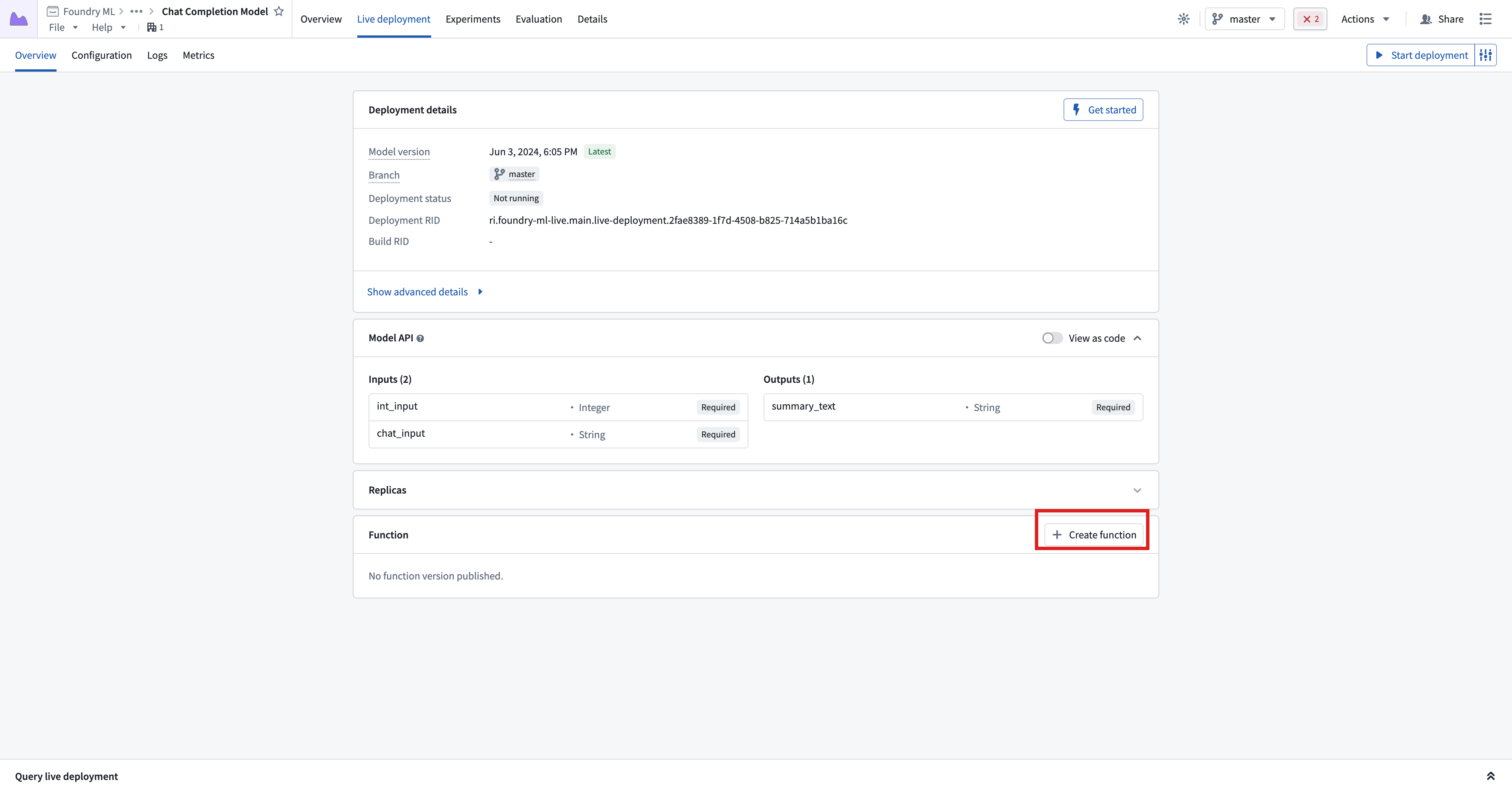This screenshot has width=1512, height=792.
Task: Expand Show advanced details
Action: click(425, 292)
